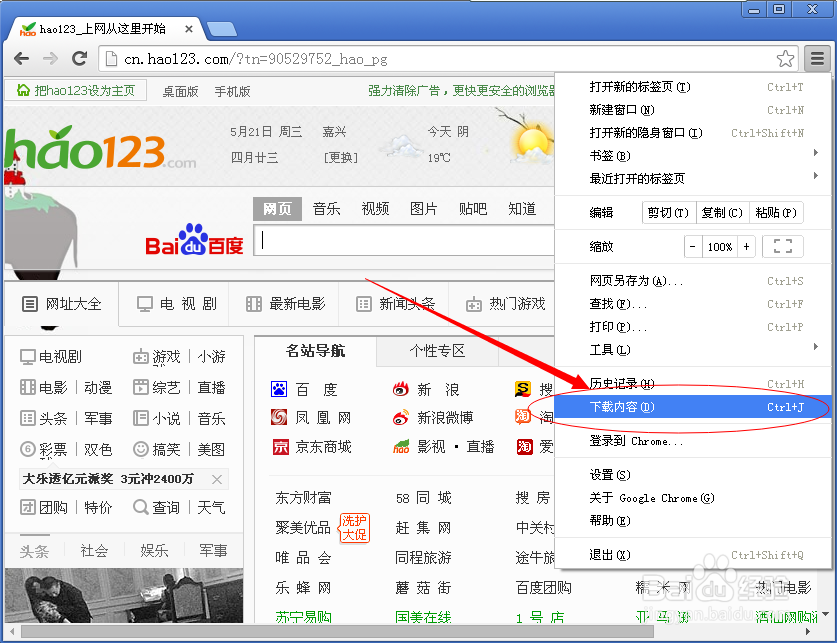The width and height of the screenshot is (837, 643).
Task: Expand 最近打开的标签页 submenu
Action: pos(692,178)
